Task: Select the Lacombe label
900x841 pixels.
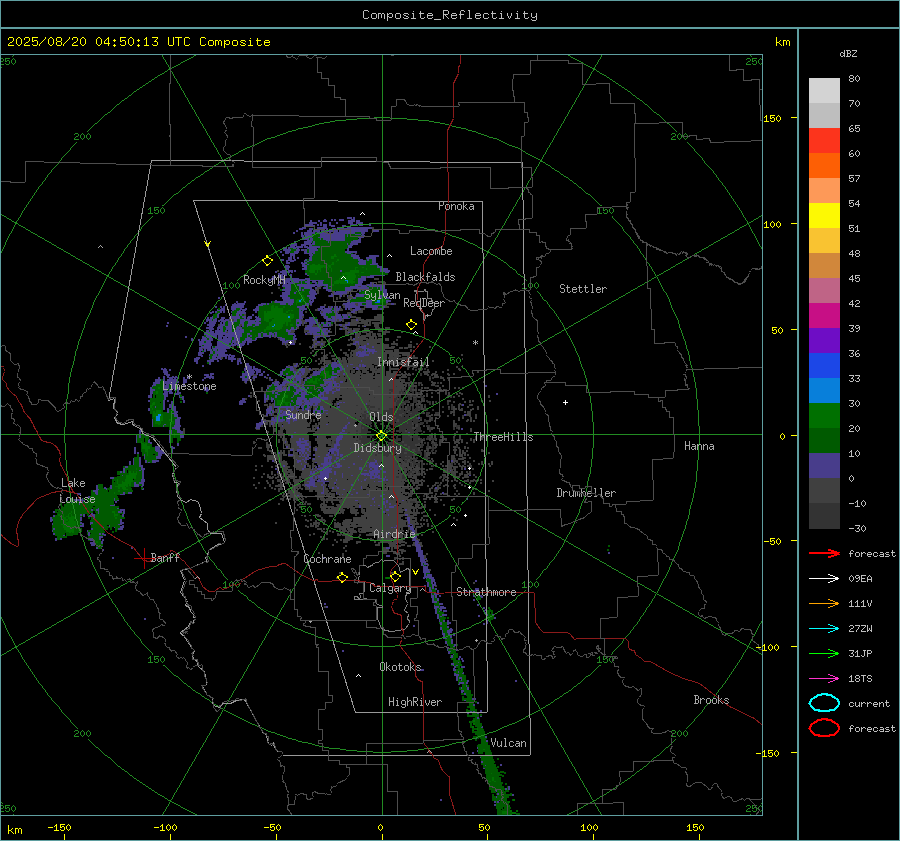Action: pyautogui.click(x=431, y=251)
